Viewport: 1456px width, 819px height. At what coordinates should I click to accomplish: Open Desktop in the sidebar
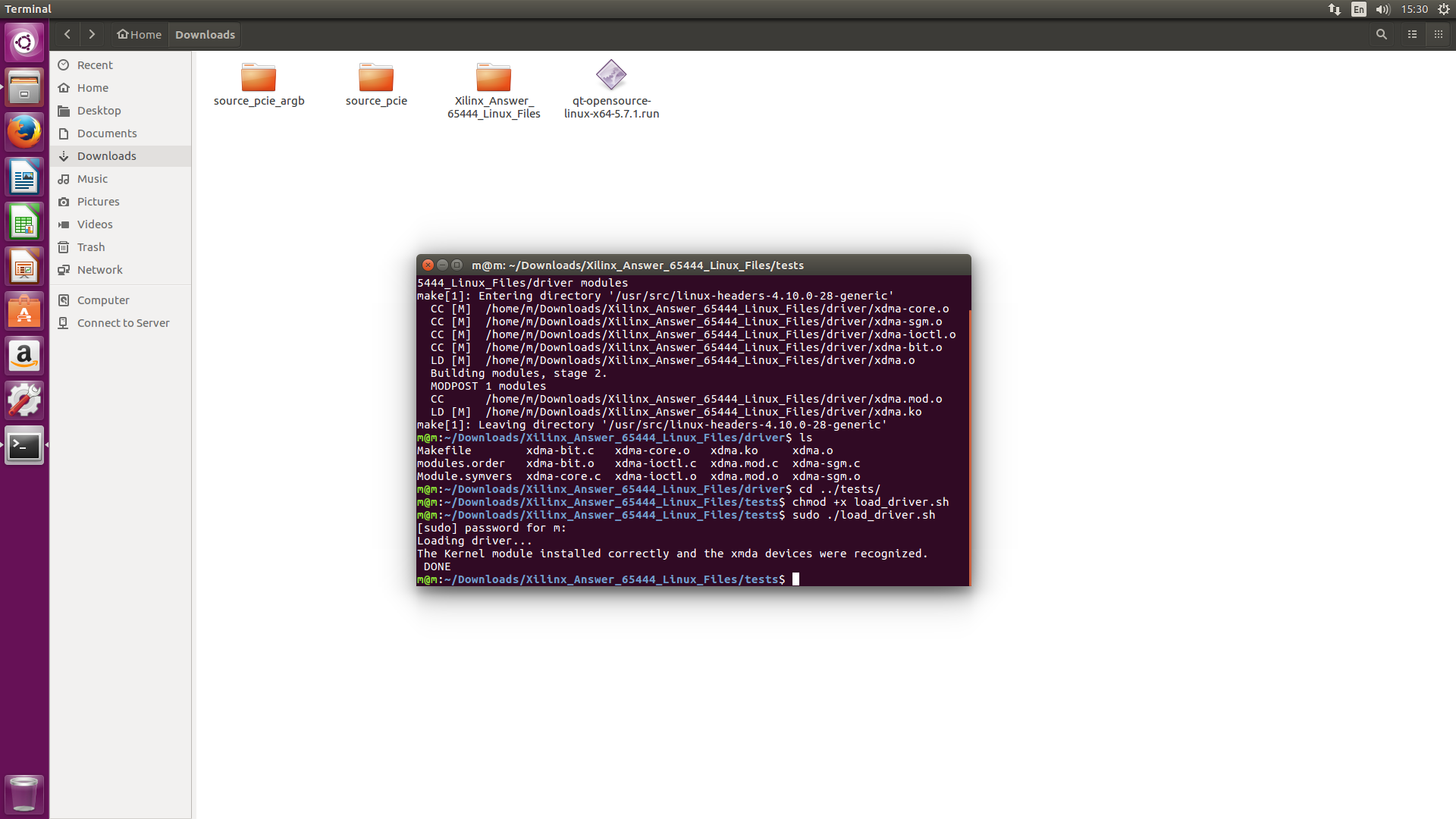tap(121, 111)
